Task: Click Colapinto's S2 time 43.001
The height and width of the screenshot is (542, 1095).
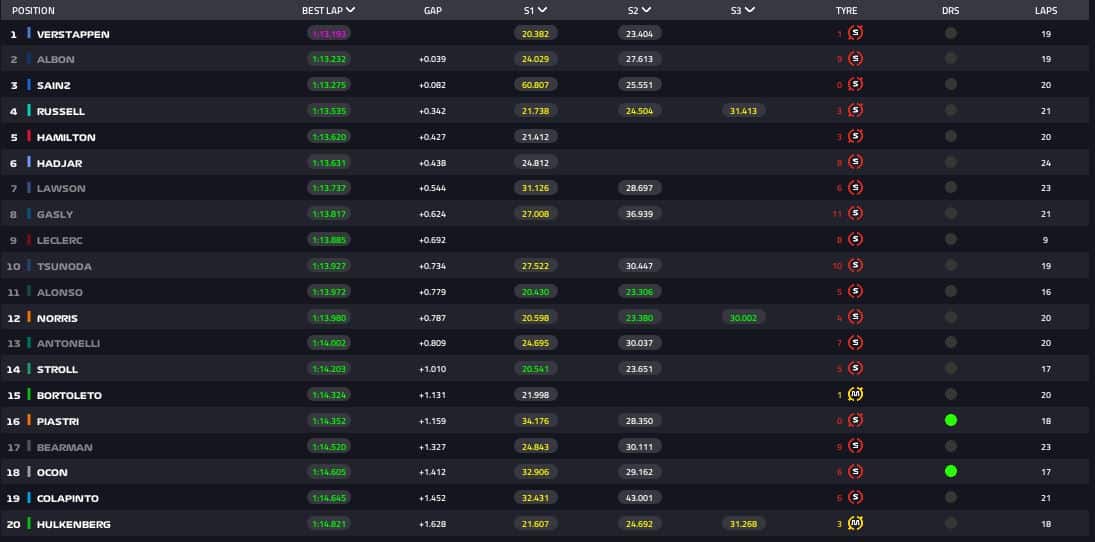Action: 640,497
